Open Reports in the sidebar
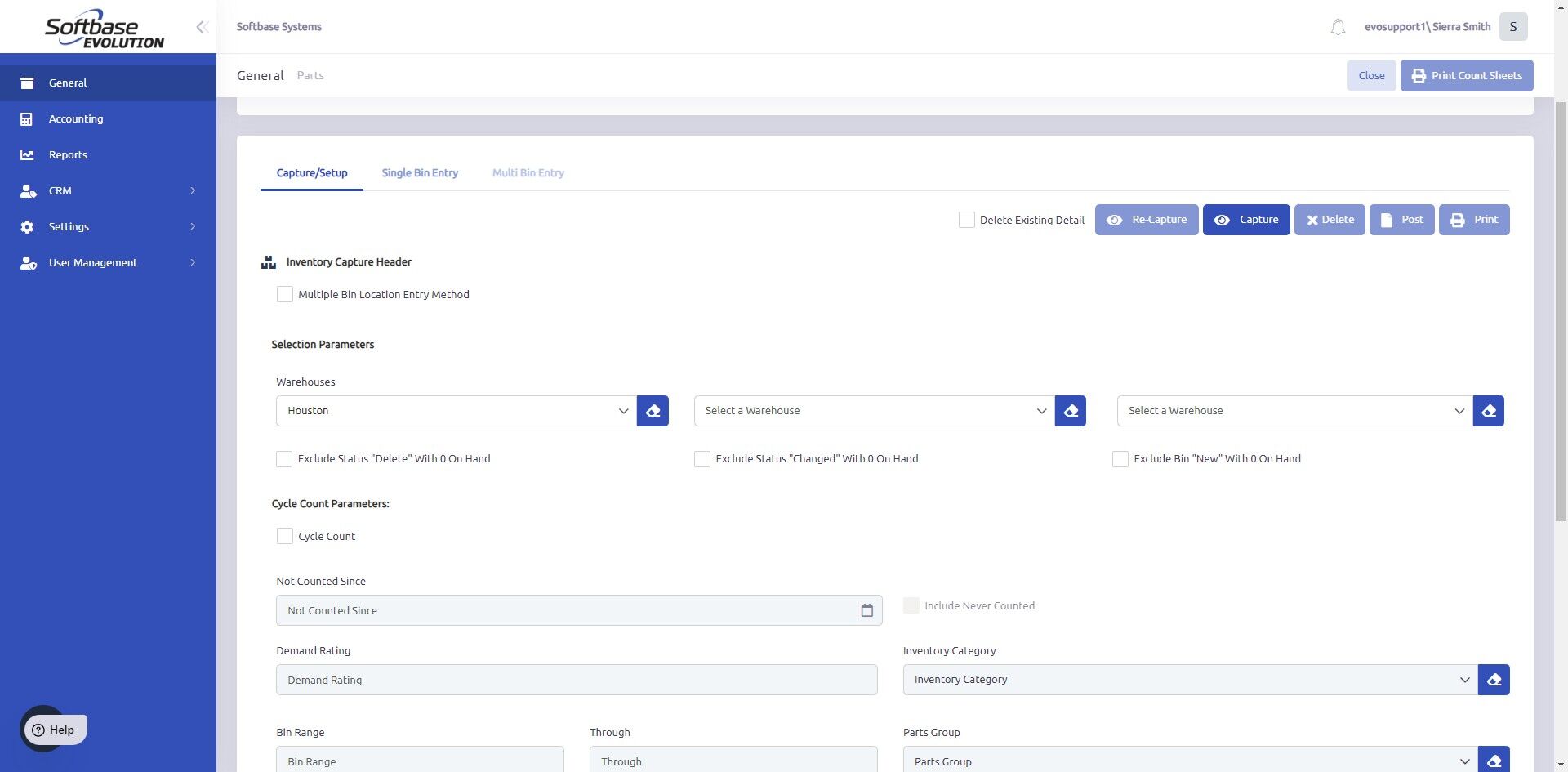The height and width of the screenshot is (772, 1568). [108, 155]
